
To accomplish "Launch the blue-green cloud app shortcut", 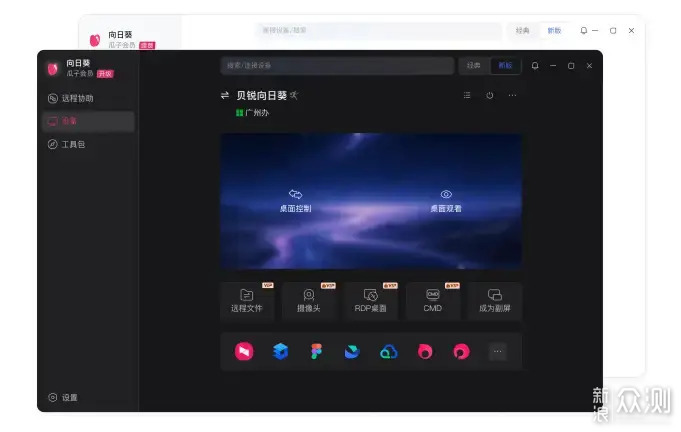I will (389, 352).
